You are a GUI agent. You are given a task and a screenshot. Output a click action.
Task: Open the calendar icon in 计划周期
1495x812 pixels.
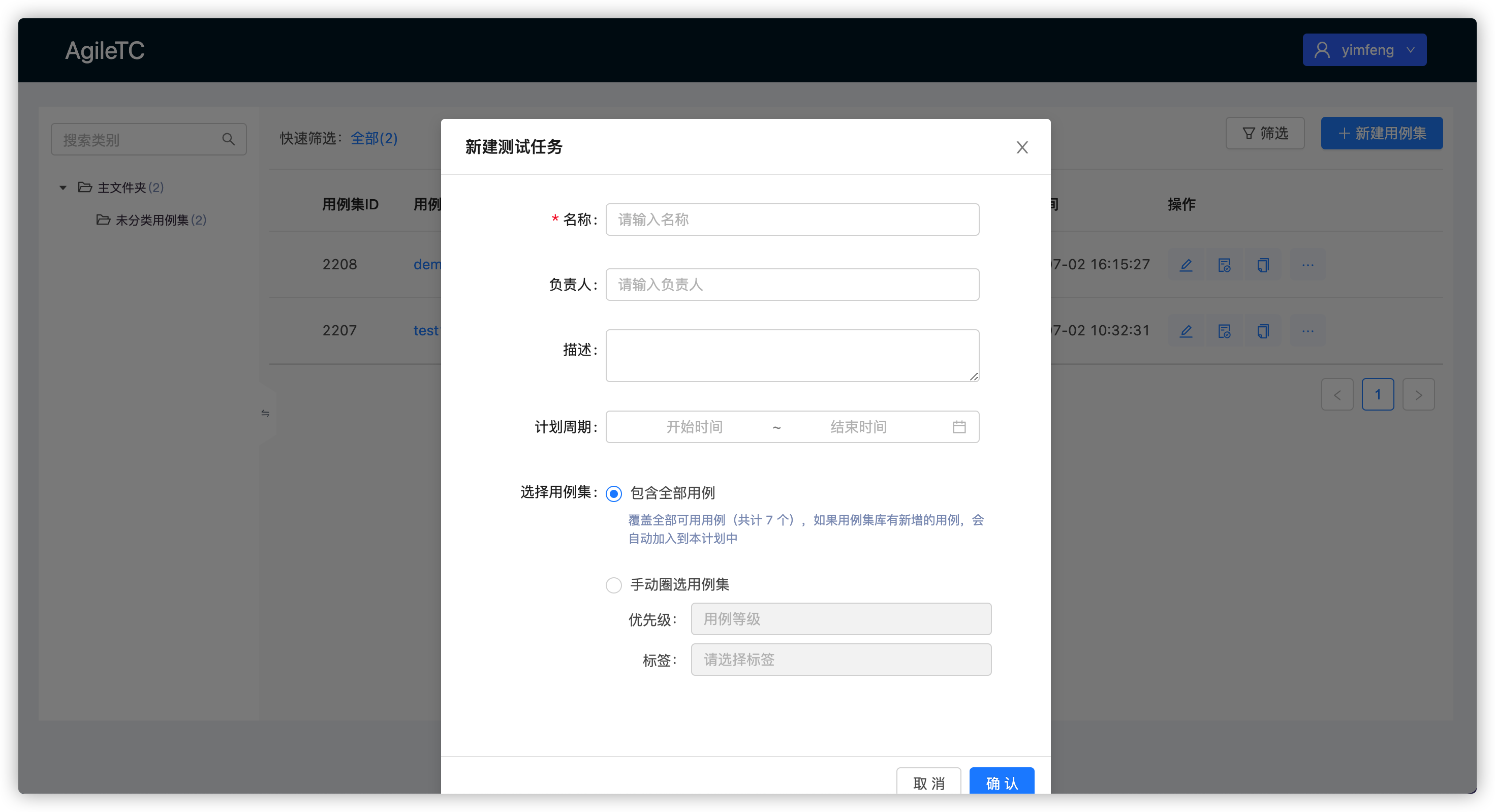point(959,427)
